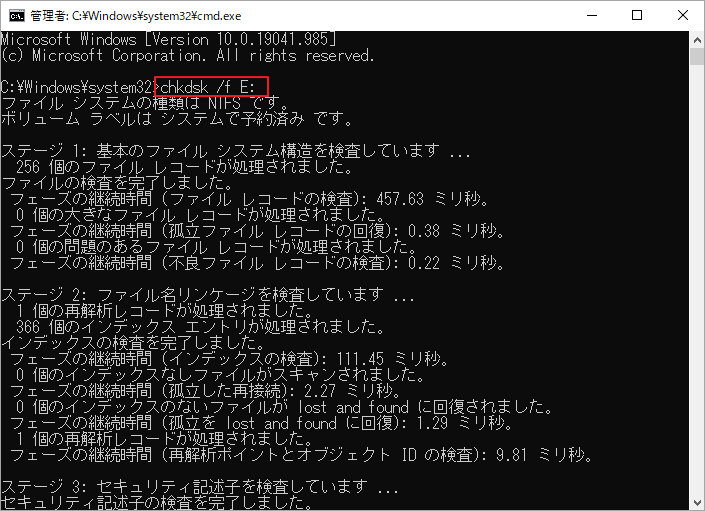This screenshot has height=511, width=705.
Task: Click the window title '管理者: C:¥Windows¥system32¥cmd.exe'
Action: [136, 16]
